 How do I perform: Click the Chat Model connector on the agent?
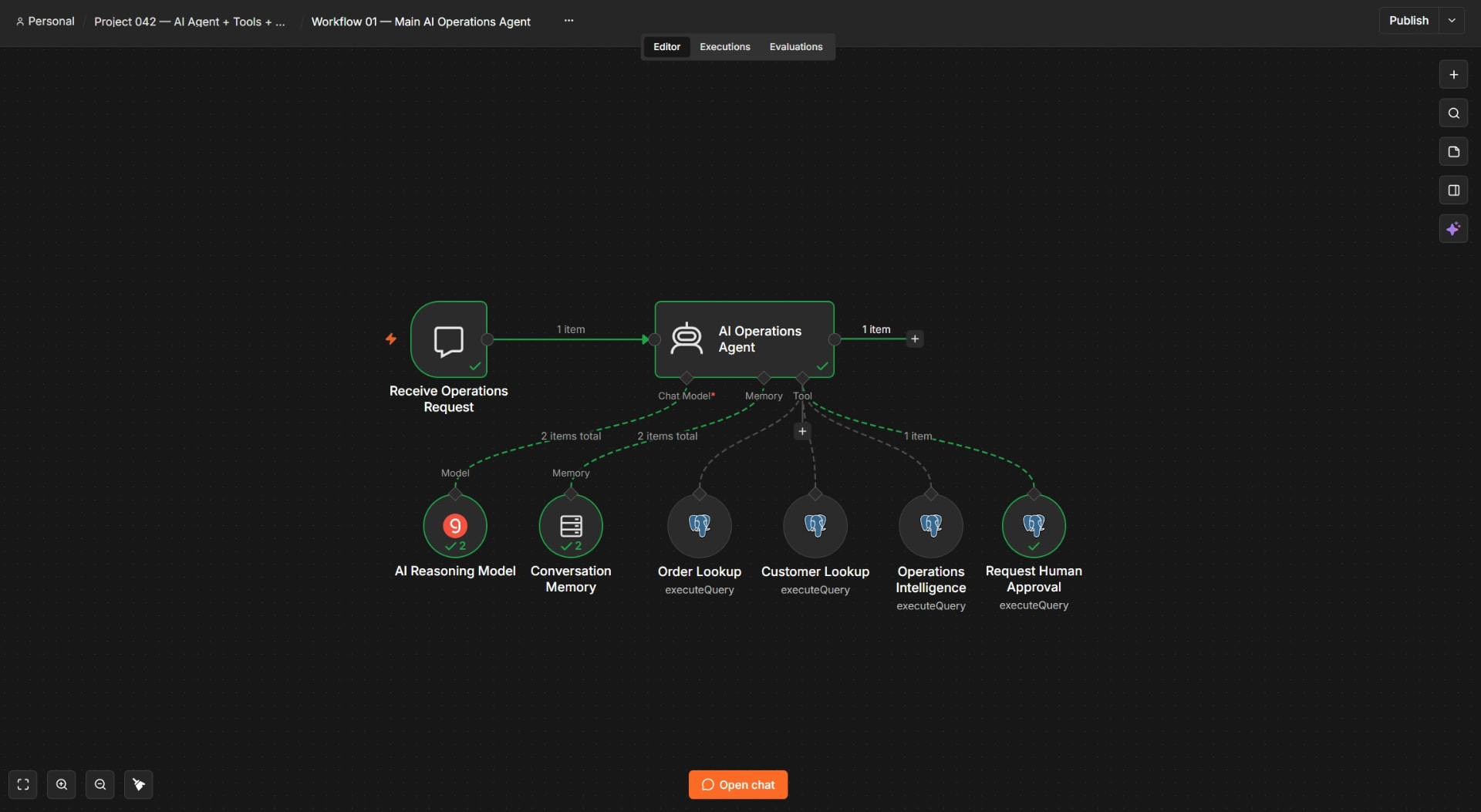(687, 378)
